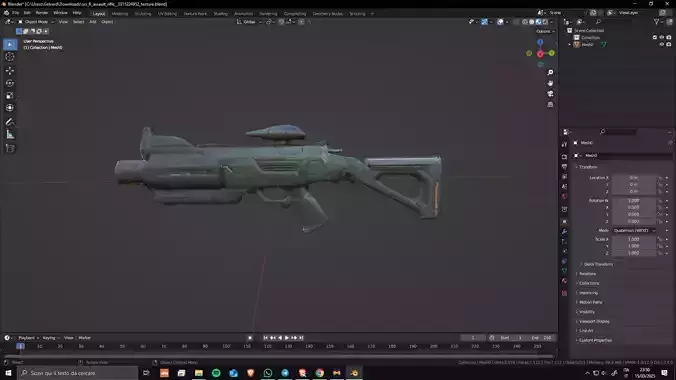Open rotation Mode Quaternion dropdown
Image resolution: width=676 pixels, height=380 pixels.
pos(634,230)
